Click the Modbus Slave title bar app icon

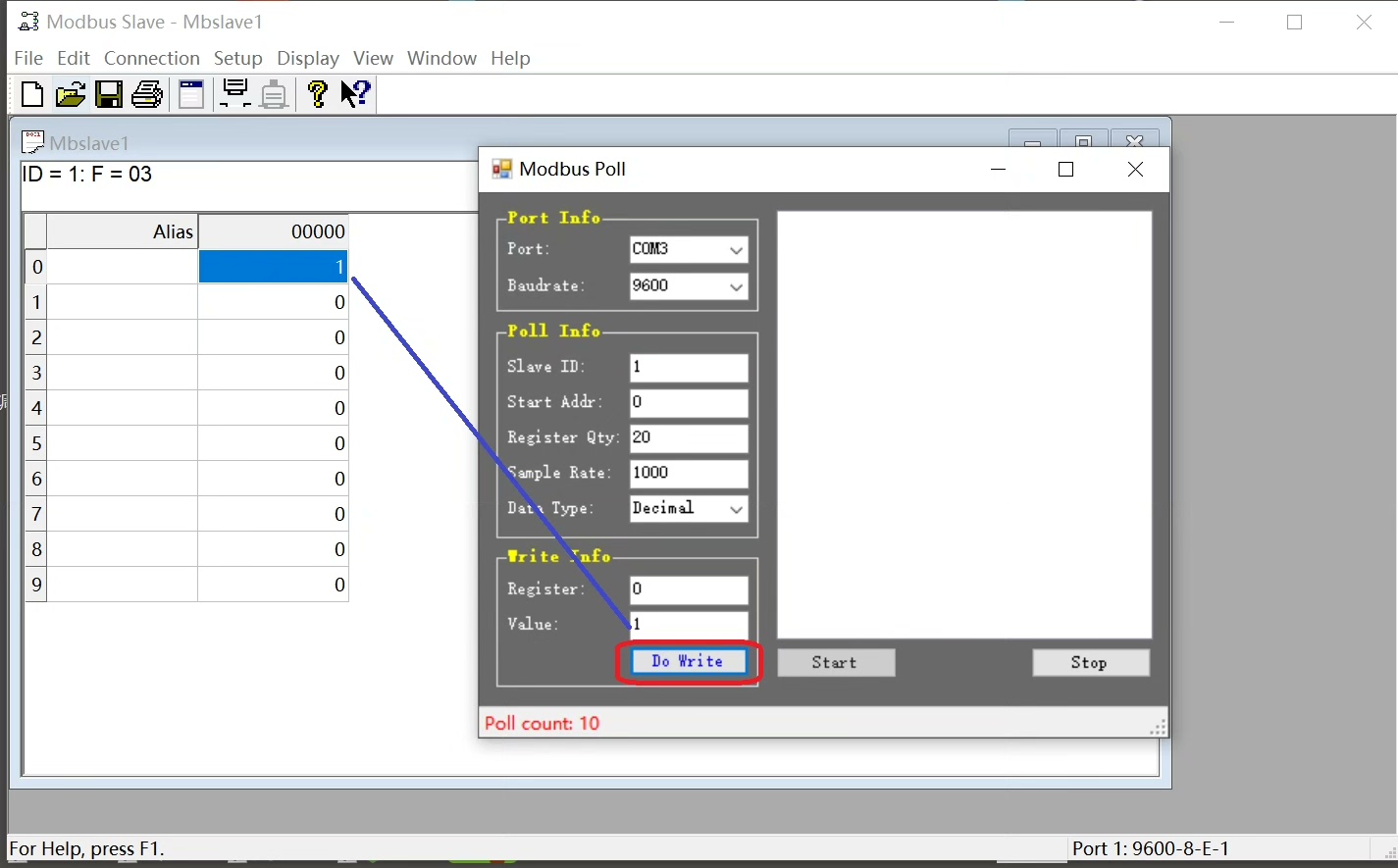point(28,22)
